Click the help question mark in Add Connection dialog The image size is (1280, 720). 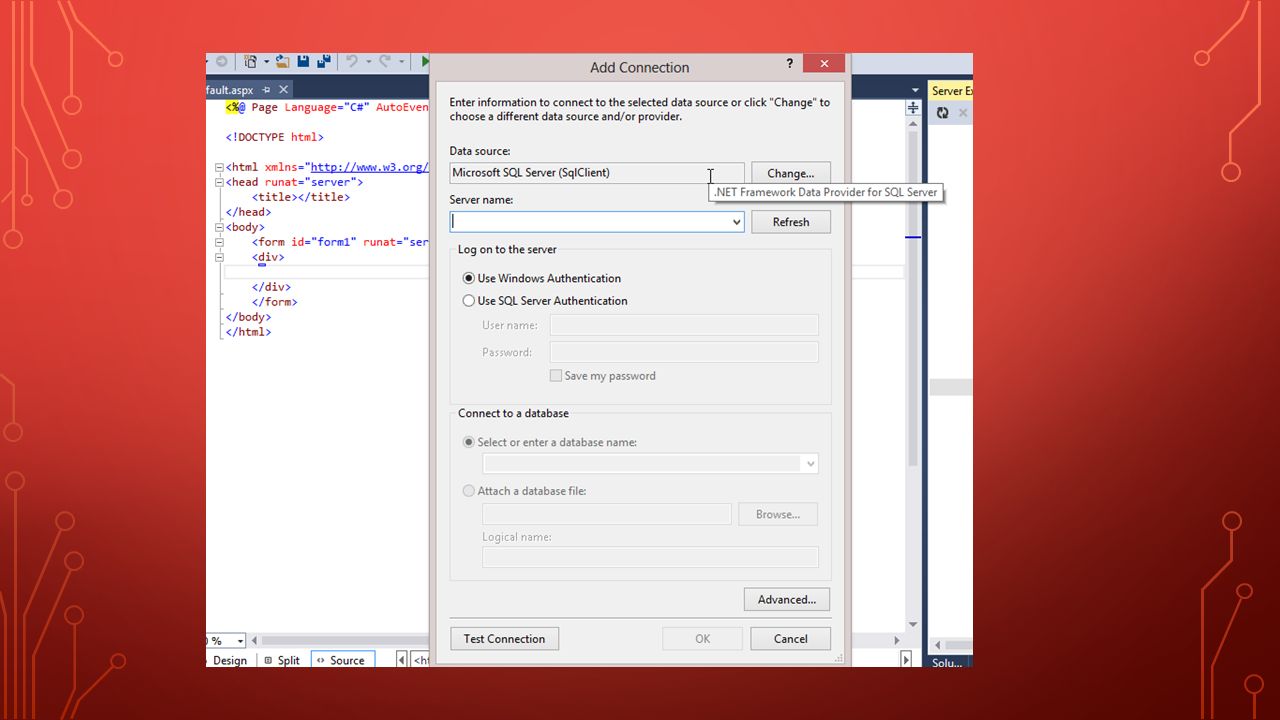(x=790, y=63)
